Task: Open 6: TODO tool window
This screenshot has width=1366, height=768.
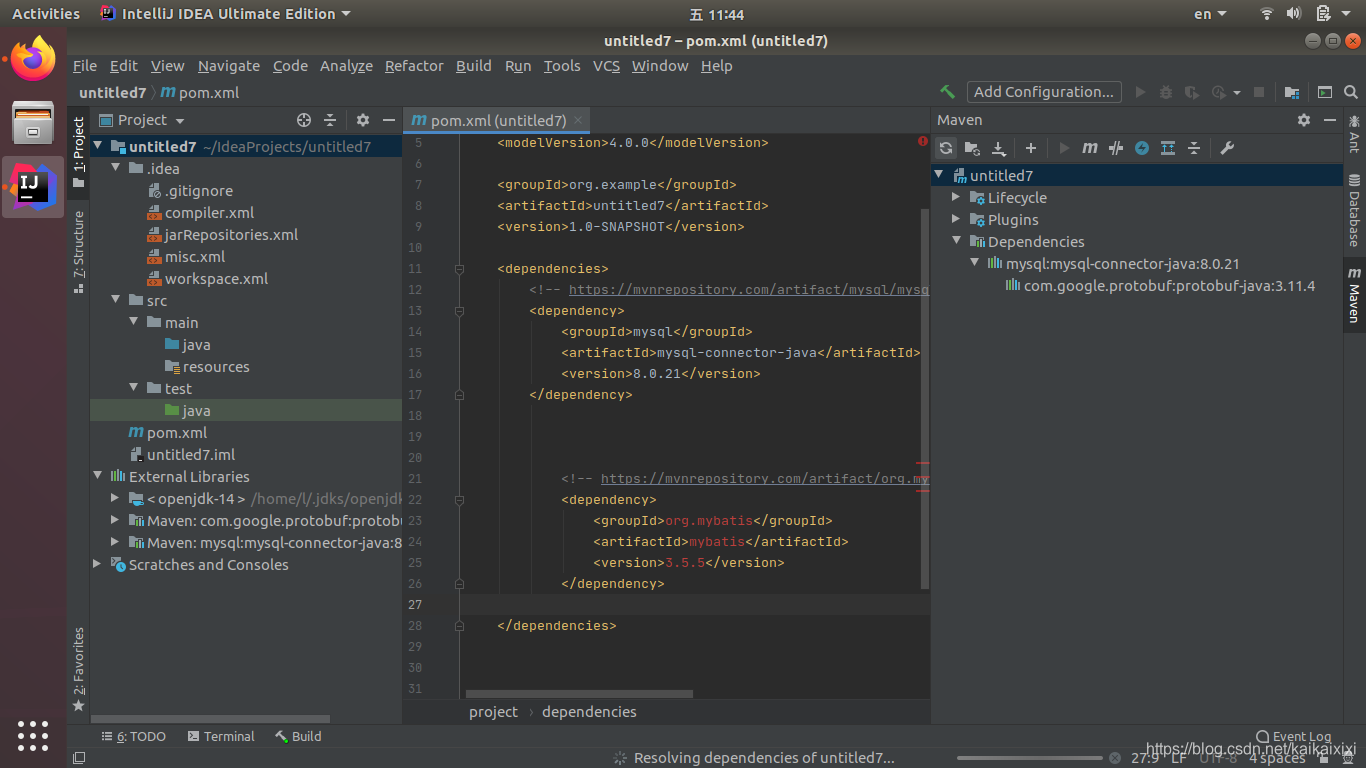Action: tap(134, 736)
